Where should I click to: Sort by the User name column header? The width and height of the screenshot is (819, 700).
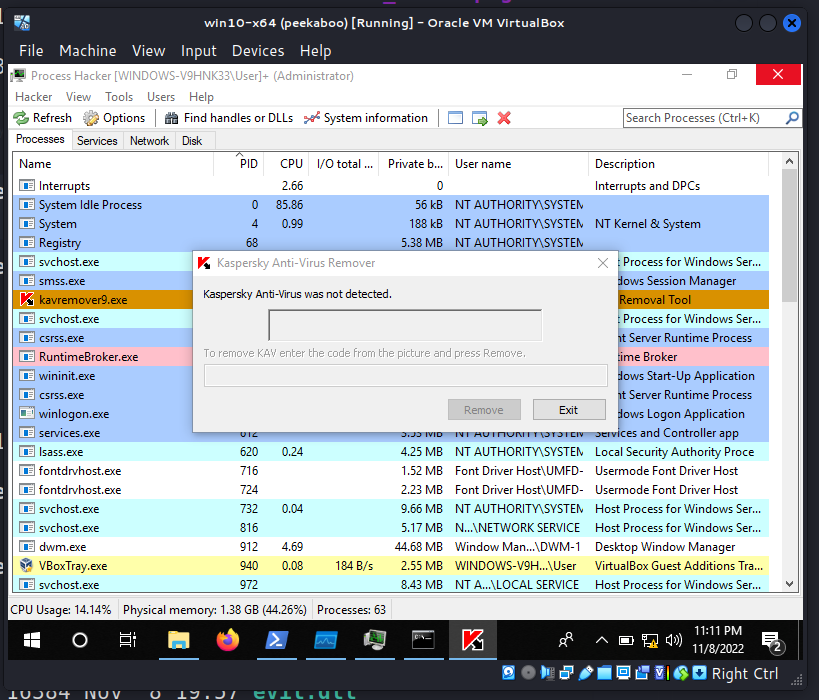pos(519,164)
